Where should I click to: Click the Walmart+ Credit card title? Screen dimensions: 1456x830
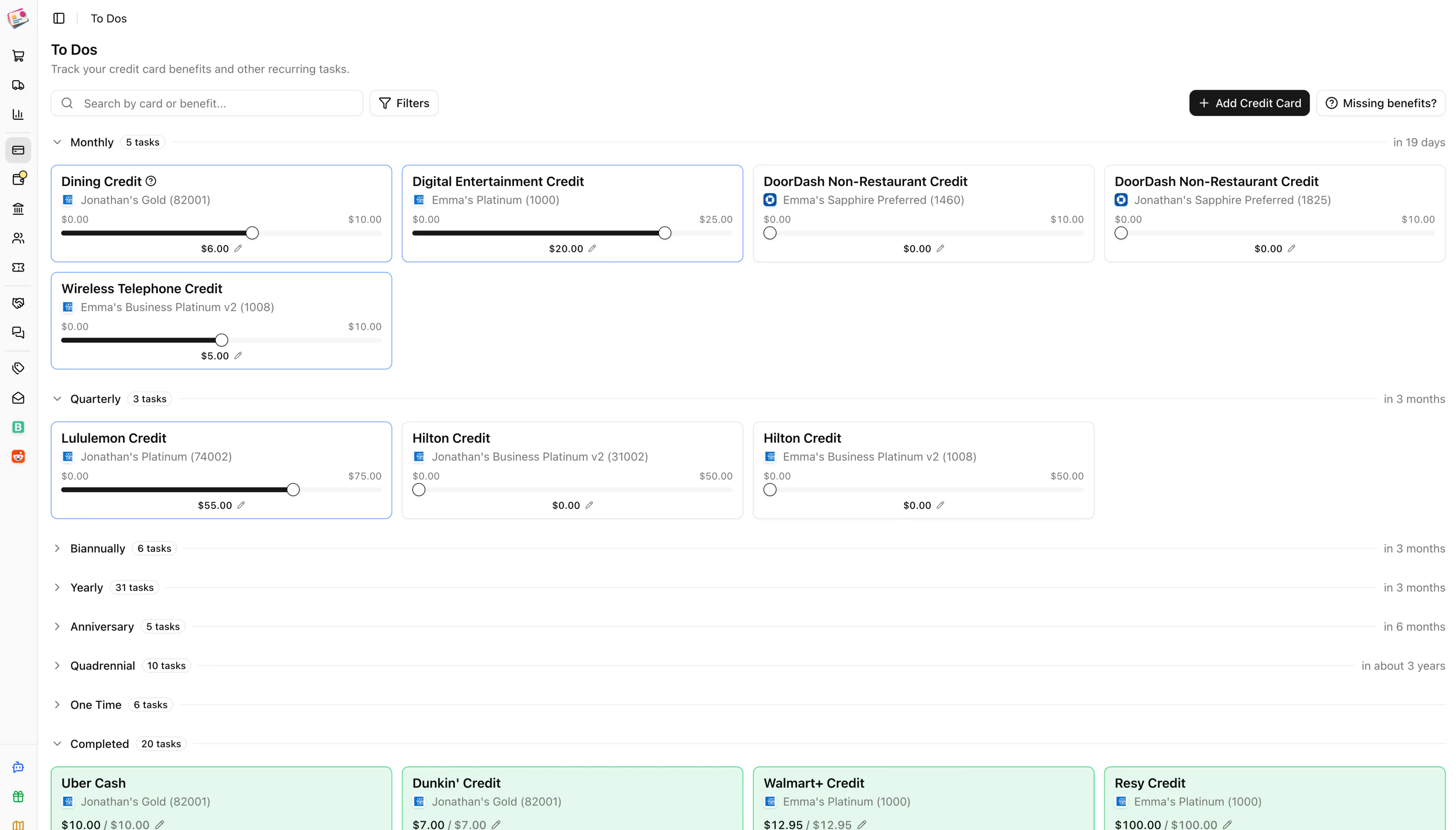813,783
